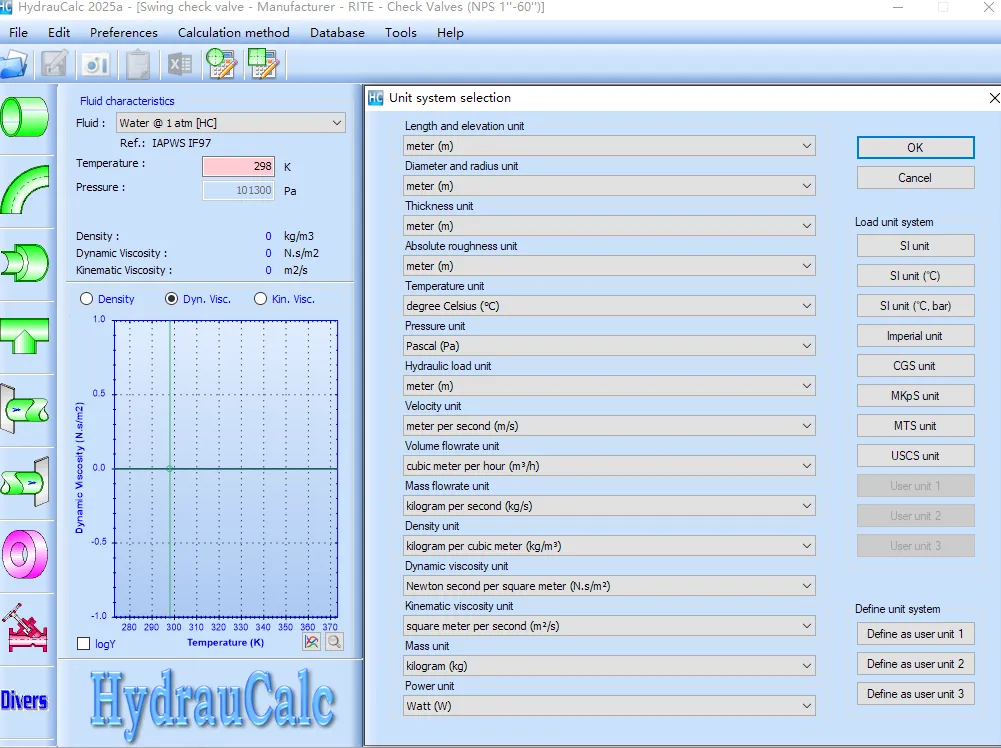
Task: Load the MTS unit system
Action: (x=915, y=426)
